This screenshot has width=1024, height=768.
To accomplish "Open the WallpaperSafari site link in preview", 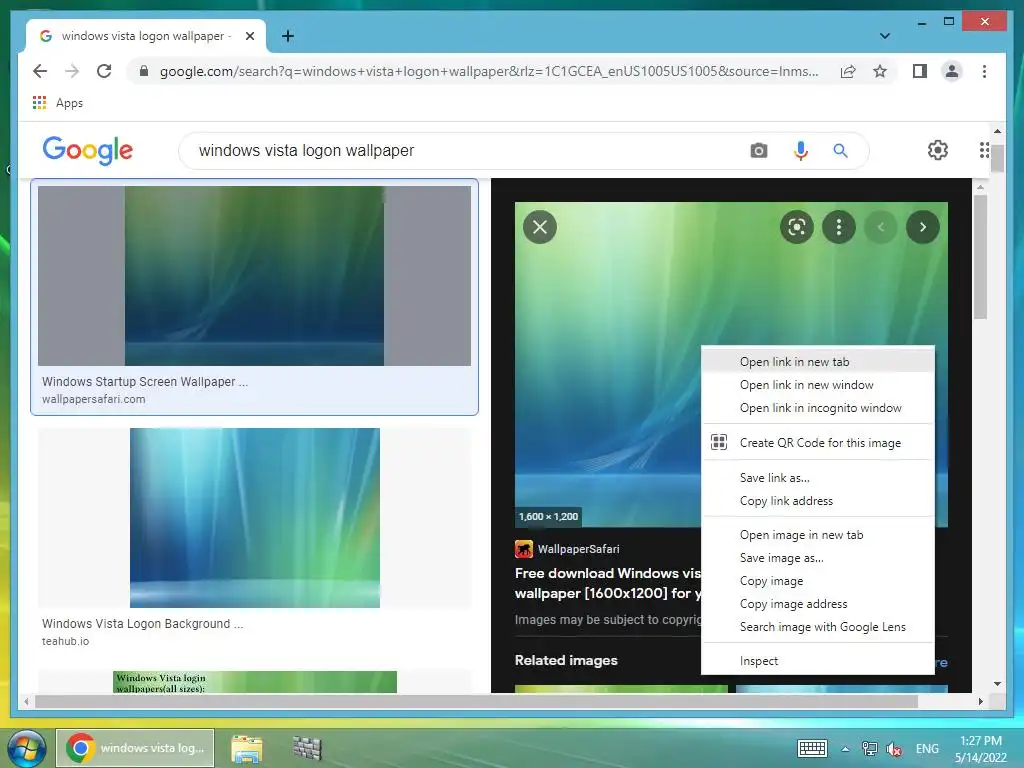I will pos(567,549).
